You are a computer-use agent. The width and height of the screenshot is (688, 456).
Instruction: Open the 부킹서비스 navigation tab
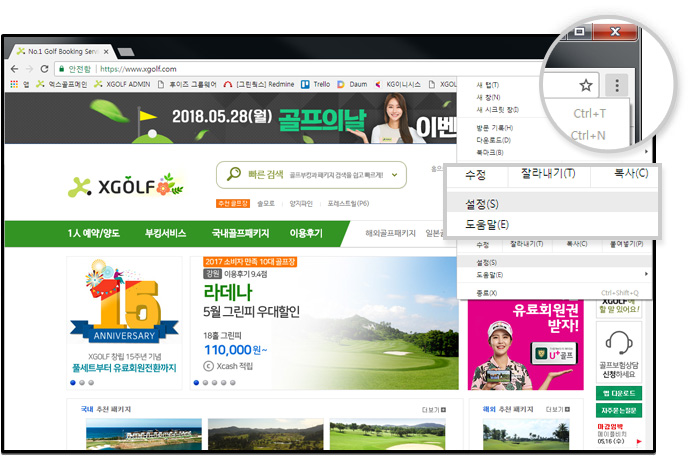pyautogui.click(x=165, y=233)
